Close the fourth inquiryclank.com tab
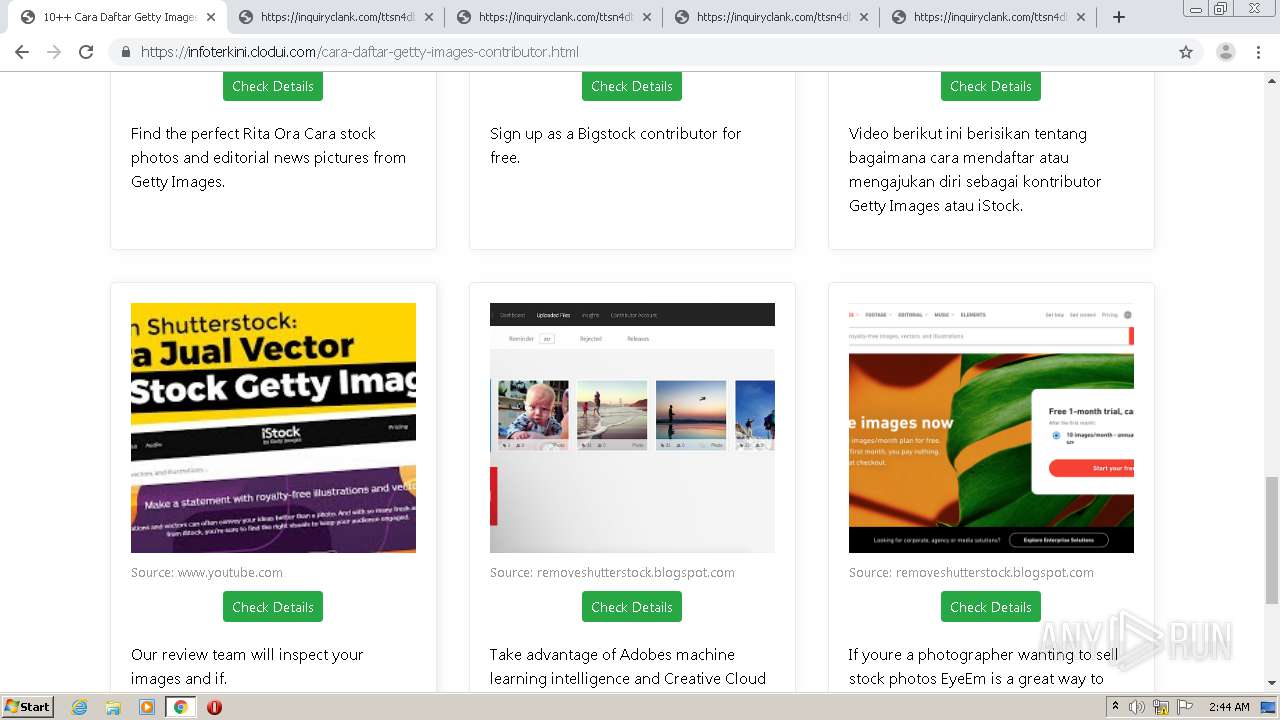This screenshot has width=1280, height=720. click(x=864, y=17)
